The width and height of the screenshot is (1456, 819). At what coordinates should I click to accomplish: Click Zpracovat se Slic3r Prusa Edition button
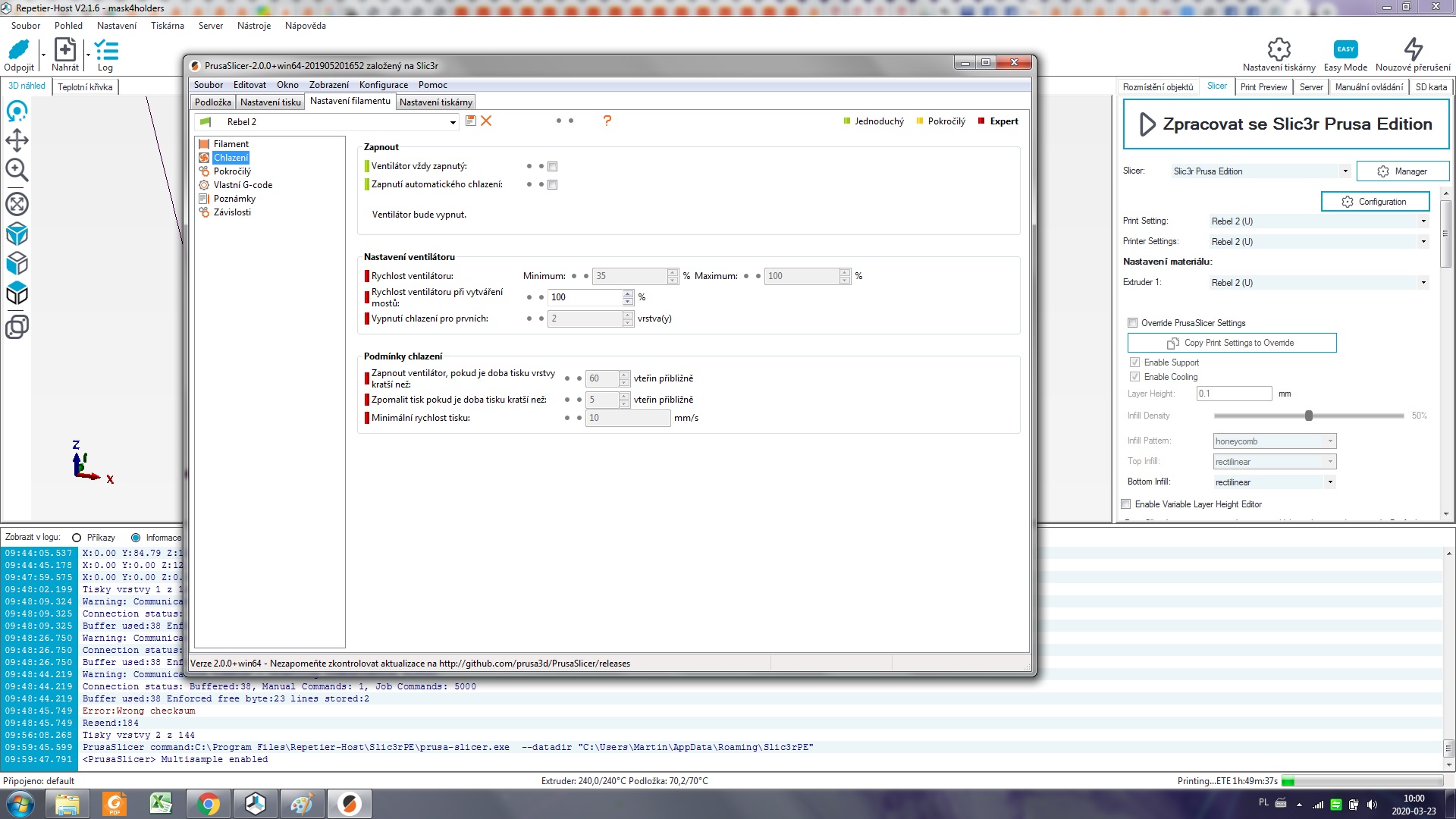point(1285,124)
